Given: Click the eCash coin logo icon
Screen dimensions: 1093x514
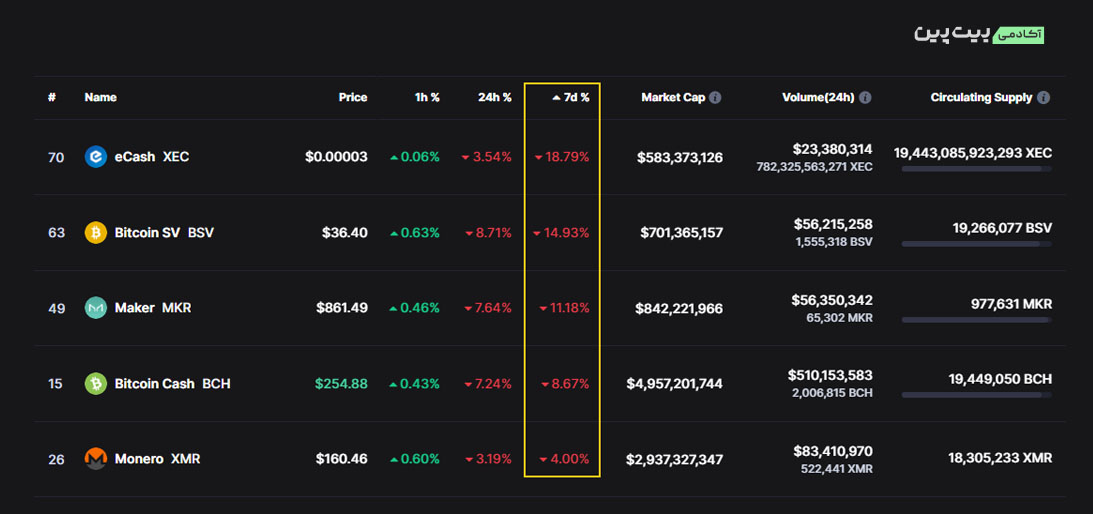Looking at the screenshot, I should click(x=95, y=157).
